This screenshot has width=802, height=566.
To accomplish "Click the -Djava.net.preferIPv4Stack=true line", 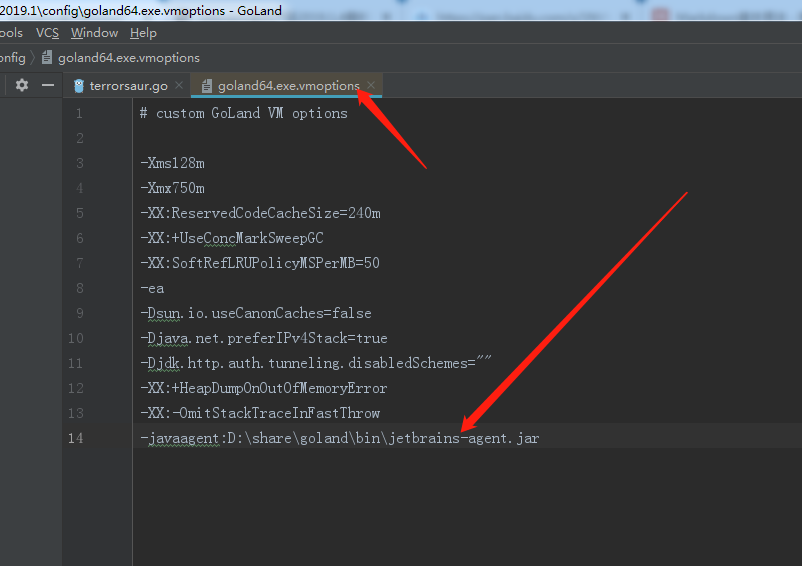I will tap(264, 338).
